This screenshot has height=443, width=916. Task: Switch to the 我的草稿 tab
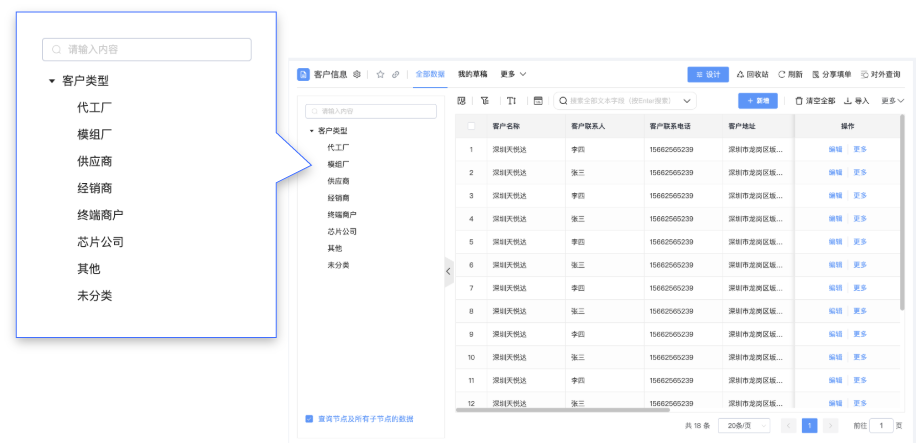click(x=472, y=74)
